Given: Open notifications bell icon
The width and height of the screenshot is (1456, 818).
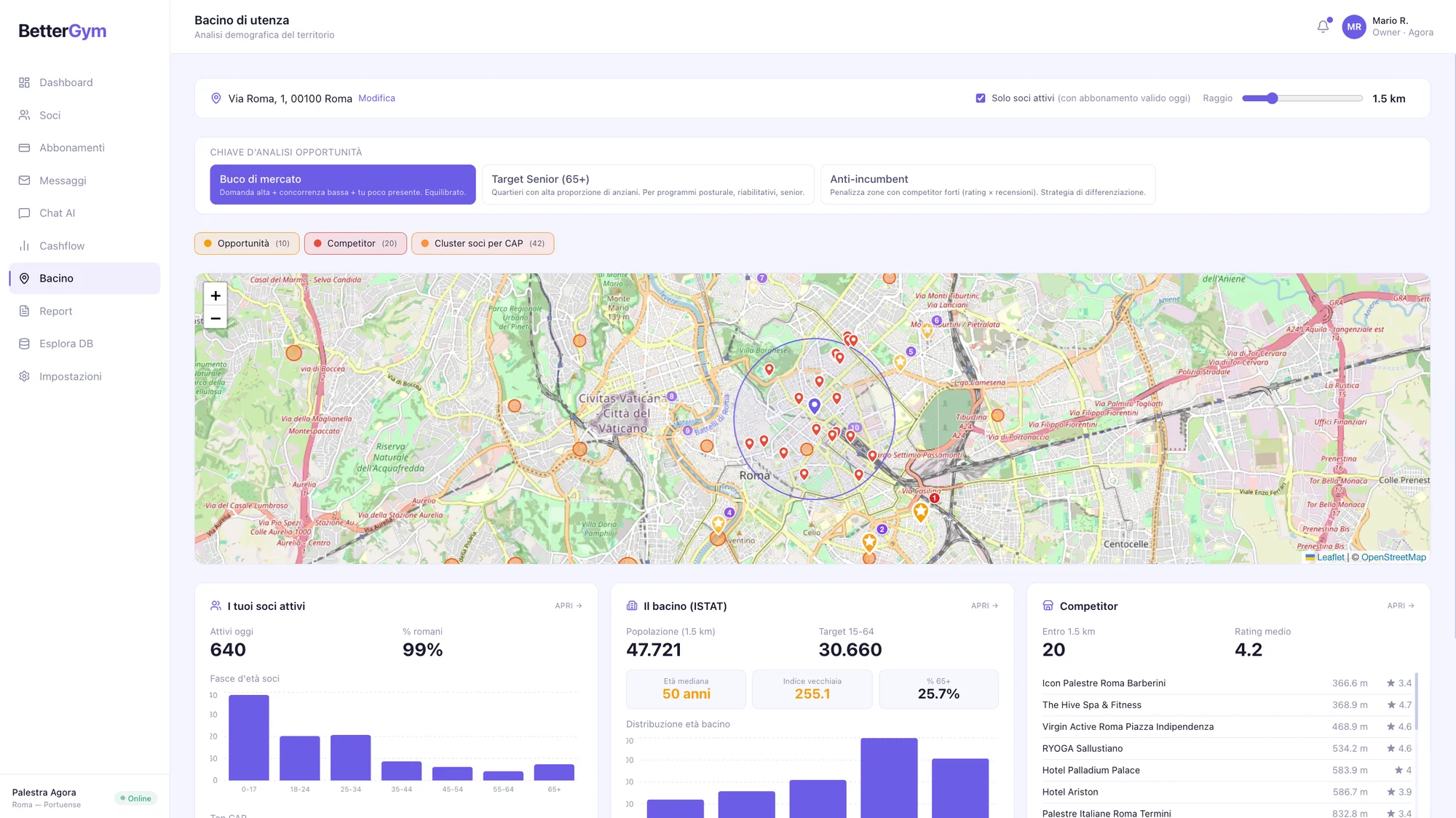Looking at the screenshot, I should pos(1324,26).
